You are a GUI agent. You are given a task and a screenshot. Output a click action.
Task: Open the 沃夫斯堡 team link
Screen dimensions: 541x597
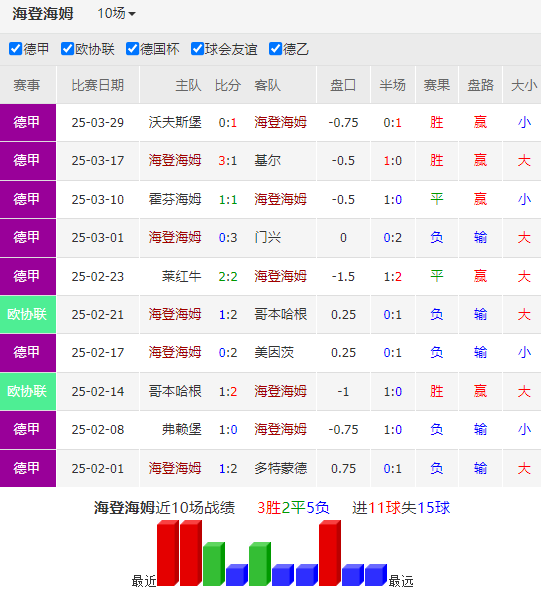(175, 123)
